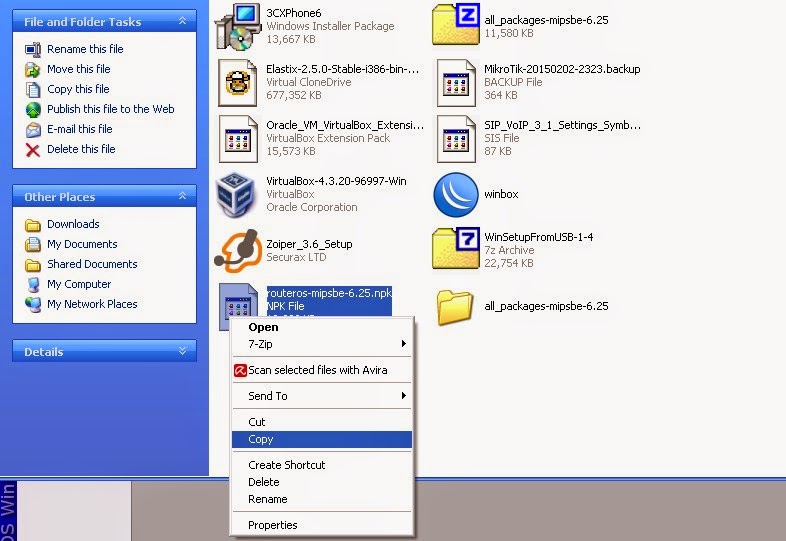
Task: Click the Copy this file icon
Action: [x=33, y=90]
